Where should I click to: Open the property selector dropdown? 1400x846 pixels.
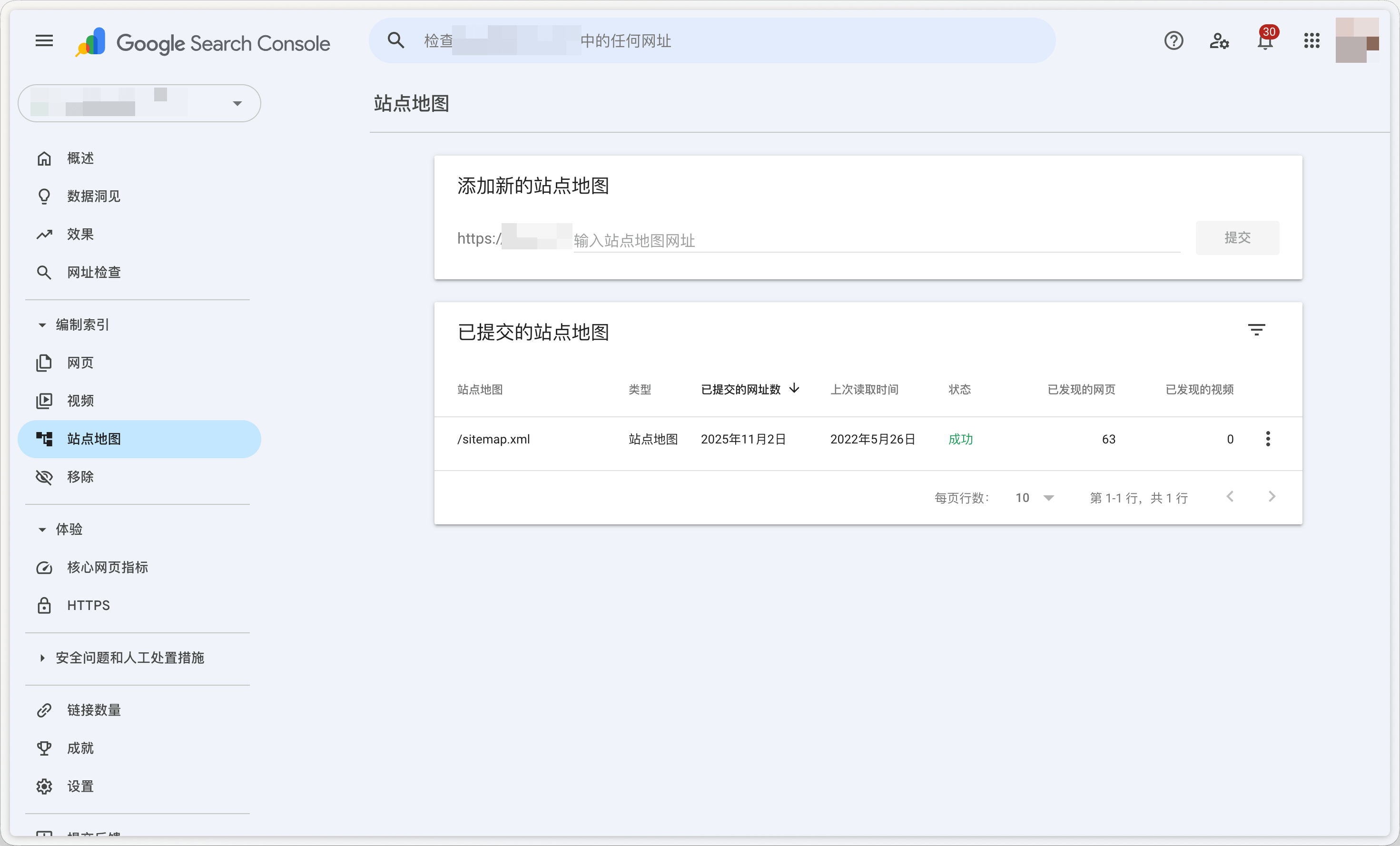(x=139, y=103)
